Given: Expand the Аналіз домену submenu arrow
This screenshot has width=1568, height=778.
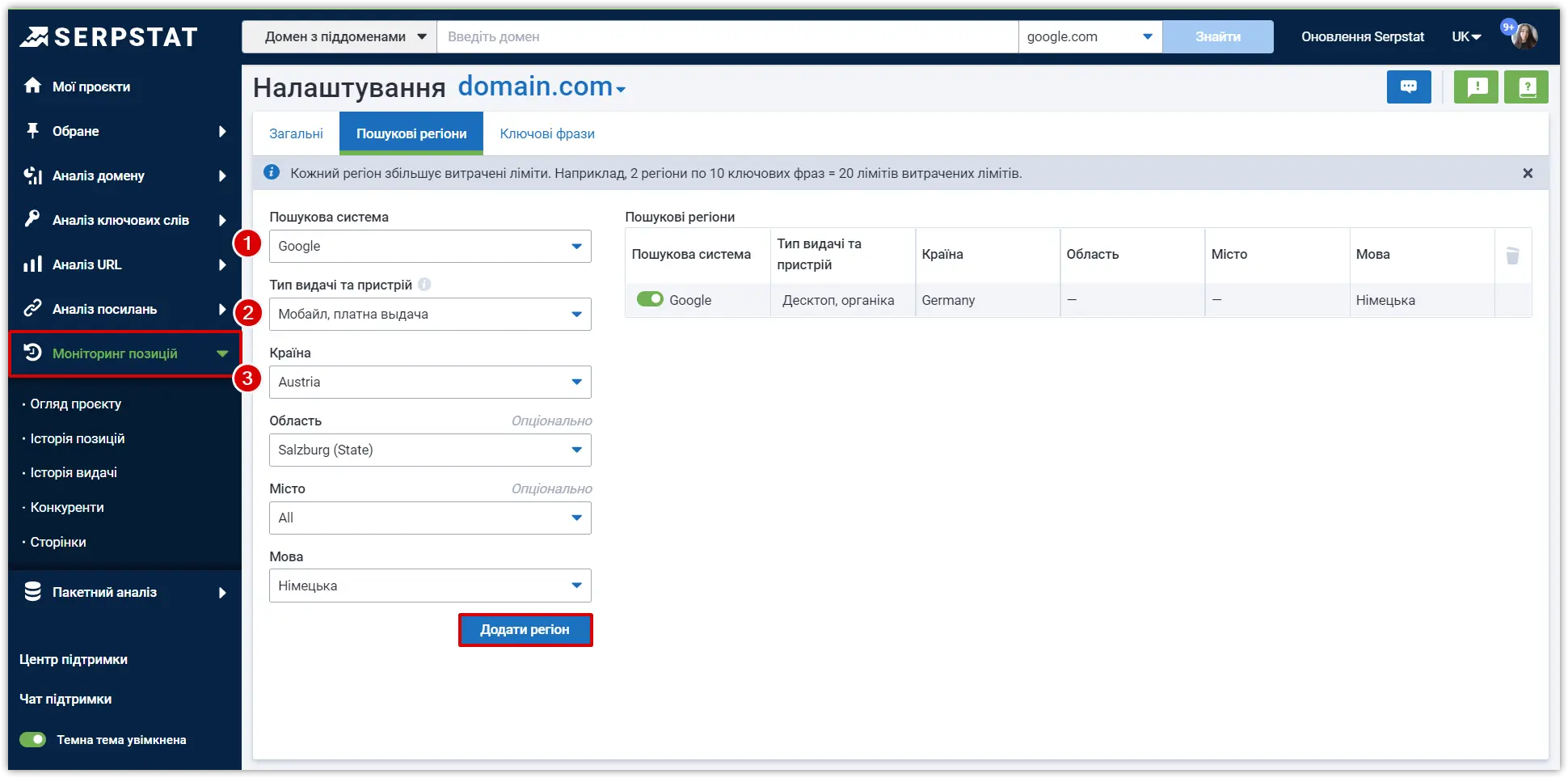Looking at the screenshot, I should 222,175.
